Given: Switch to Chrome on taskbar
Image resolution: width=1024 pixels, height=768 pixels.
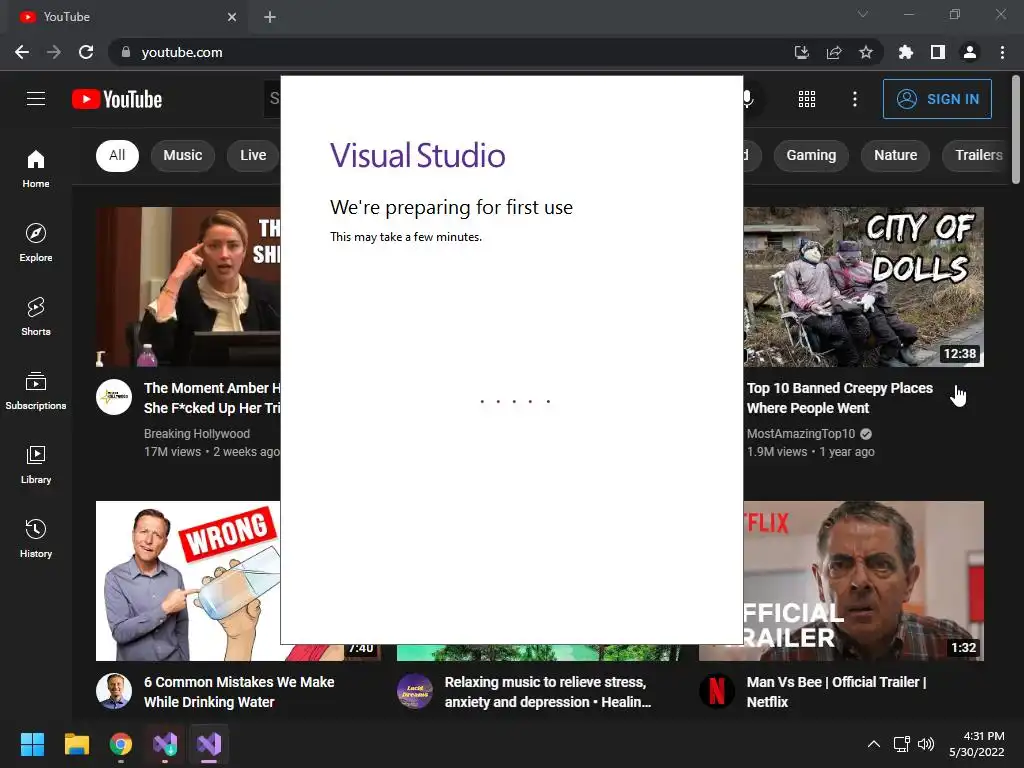Looking at the screenshot, I should coord(121,744).
